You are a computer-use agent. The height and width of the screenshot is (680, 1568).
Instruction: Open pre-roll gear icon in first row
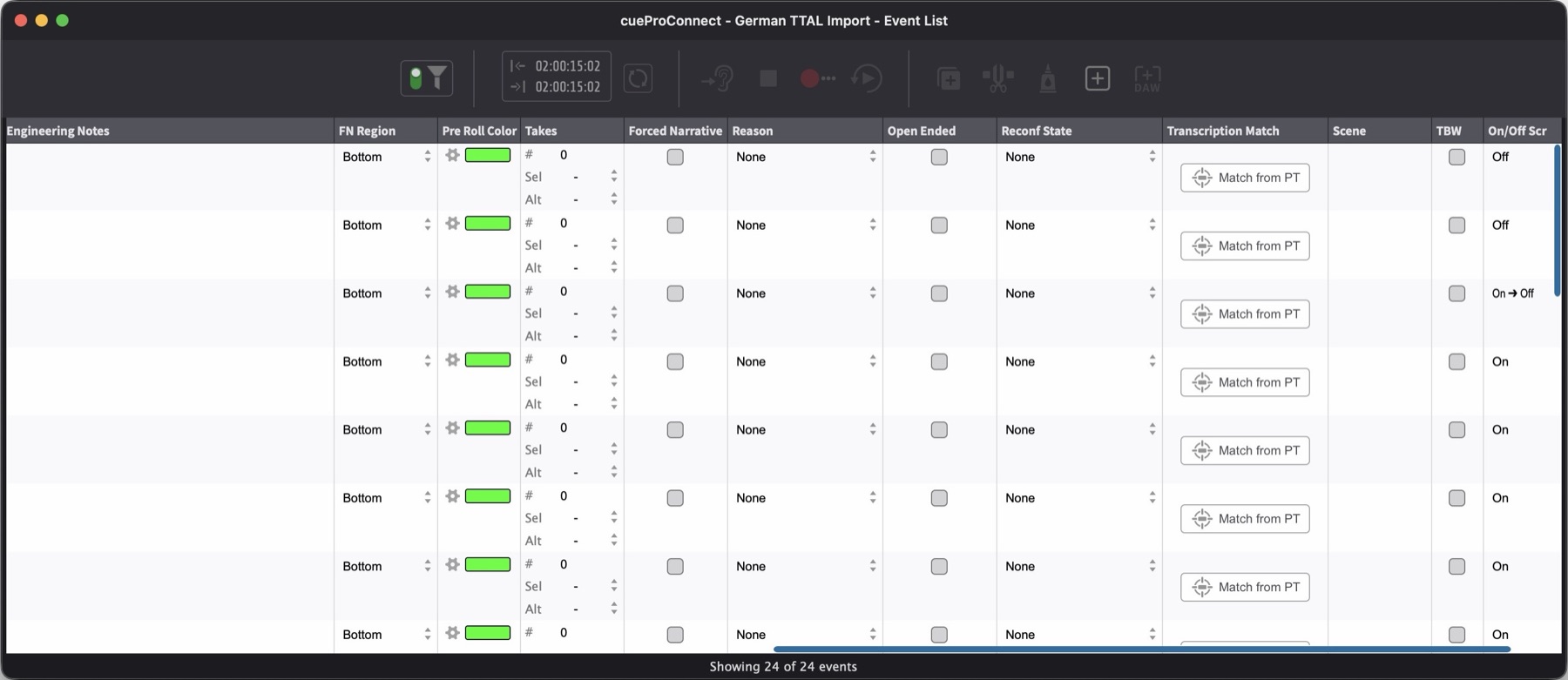tap(452, 155)
